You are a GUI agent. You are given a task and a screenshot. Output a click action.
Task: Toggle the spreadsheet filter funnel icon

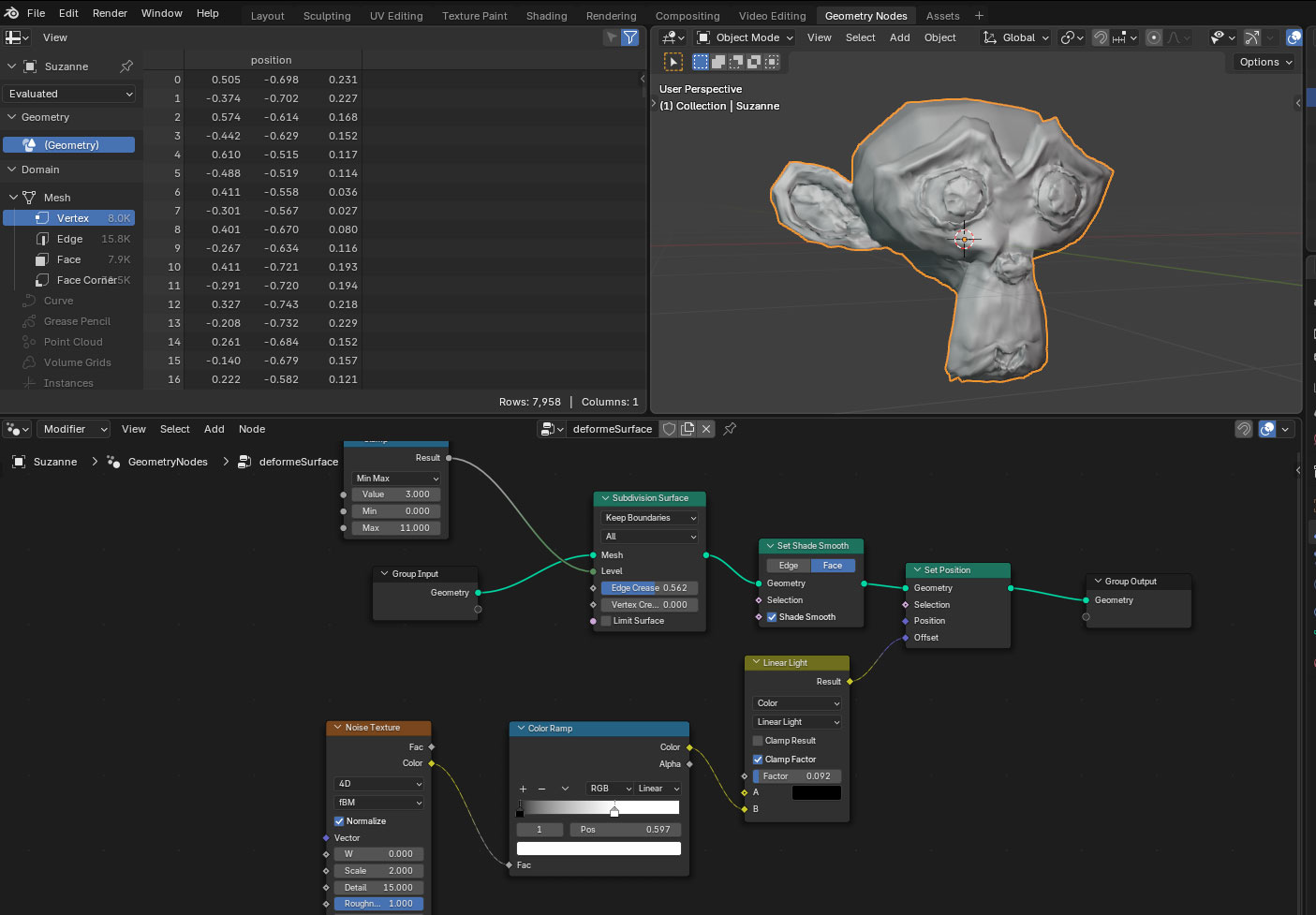click(x=630, y=37)
